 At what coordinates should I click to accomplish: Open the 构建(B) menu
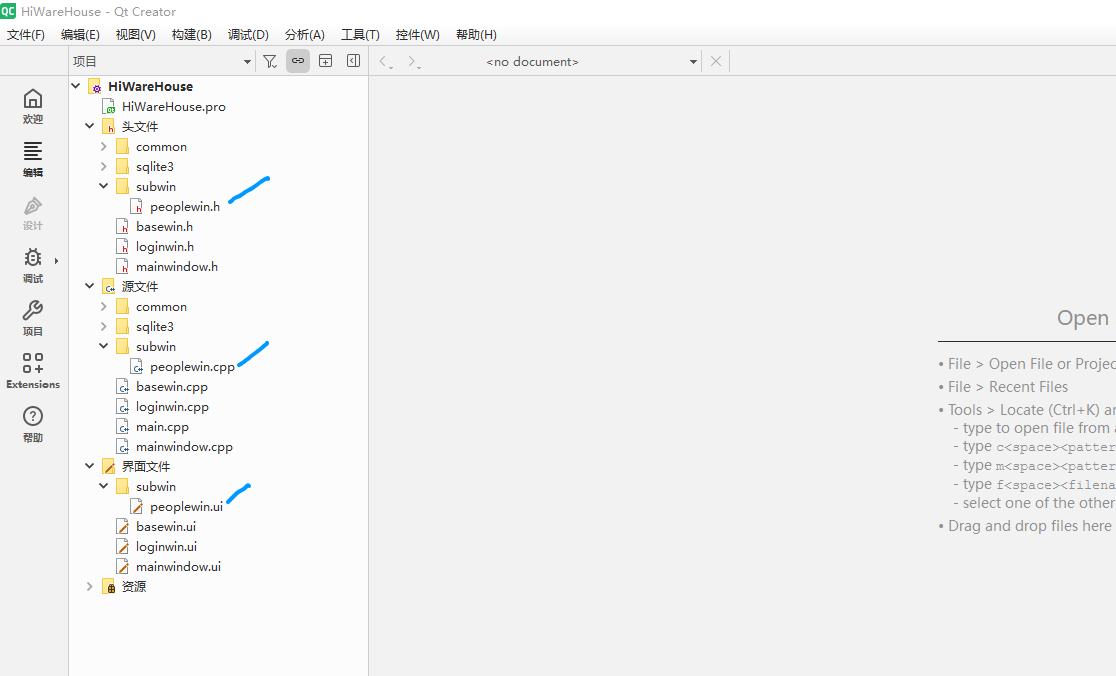191,34
